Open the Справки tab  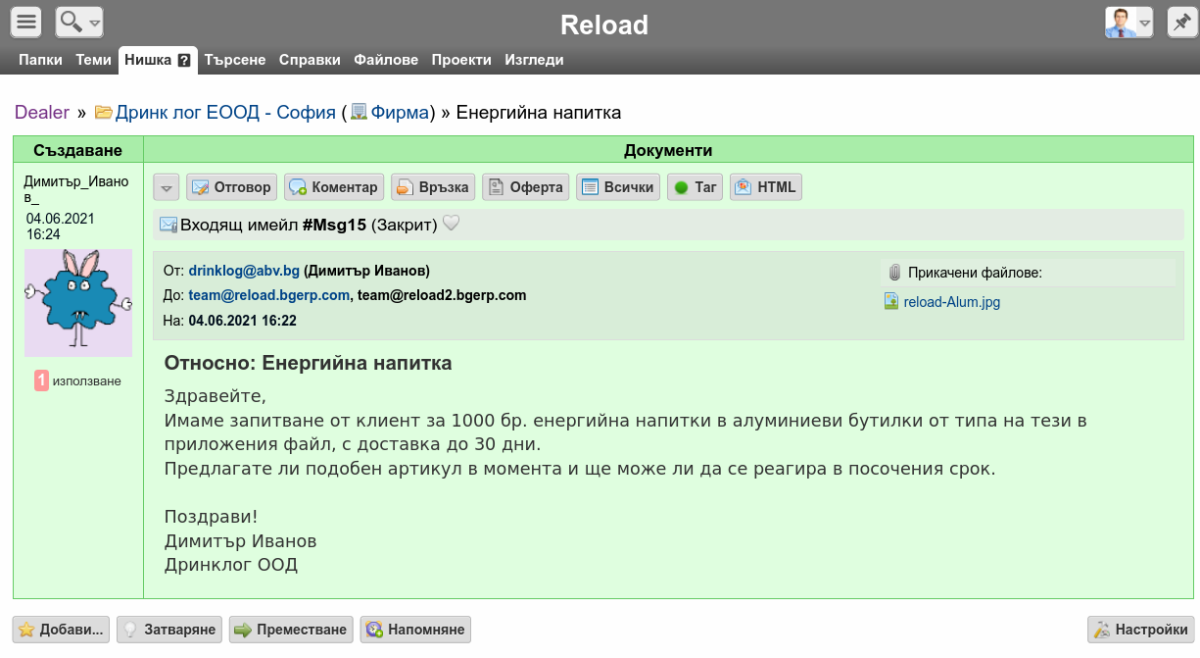tap(309, 60)
